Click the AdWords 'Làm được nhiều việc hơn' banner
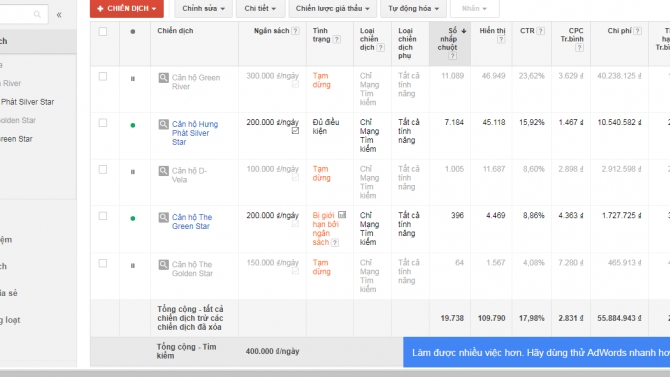 point(537,352)
